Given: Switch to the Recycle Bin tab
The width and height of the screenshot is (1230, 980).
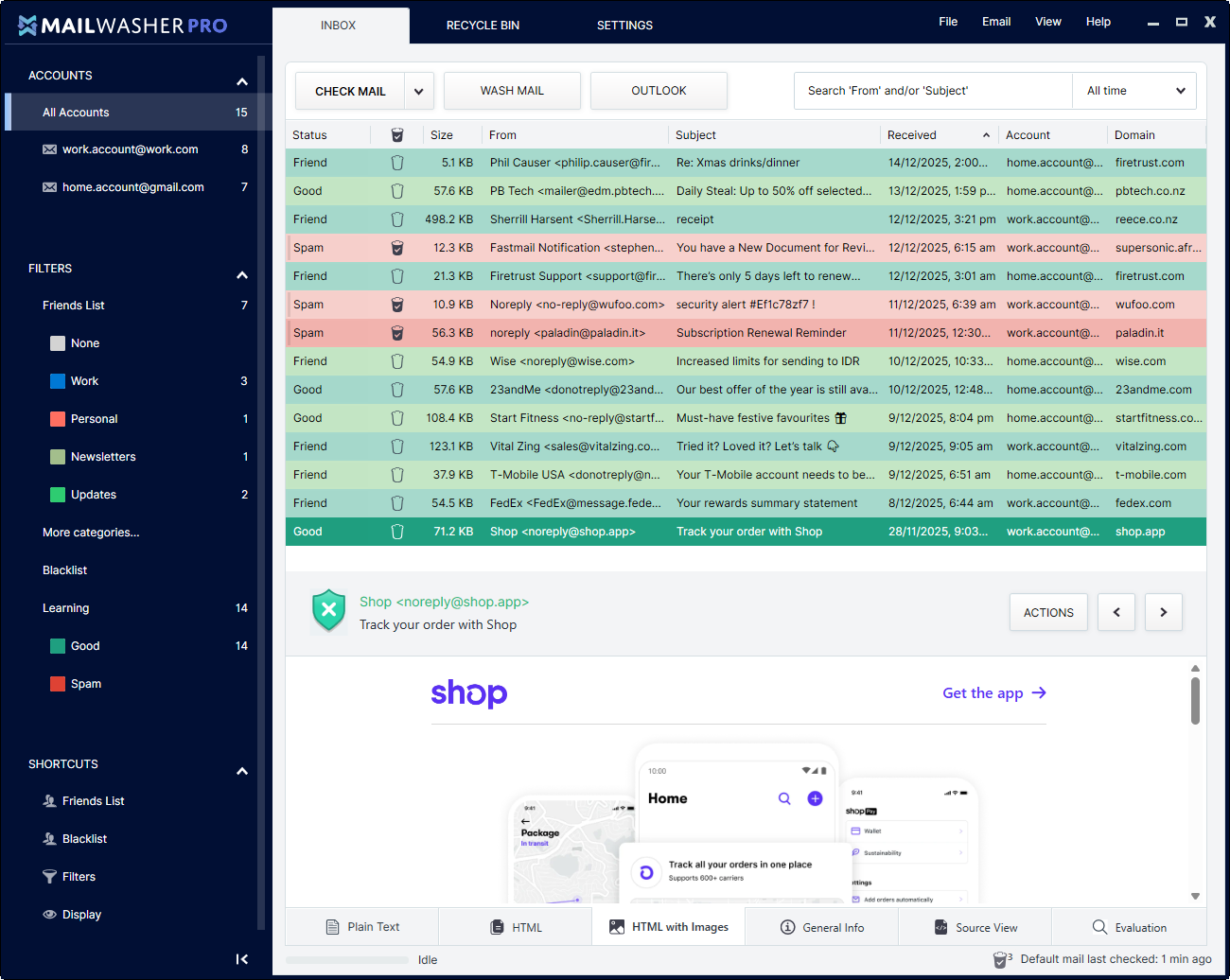Looking at the screenshot, I should point(483,26).
